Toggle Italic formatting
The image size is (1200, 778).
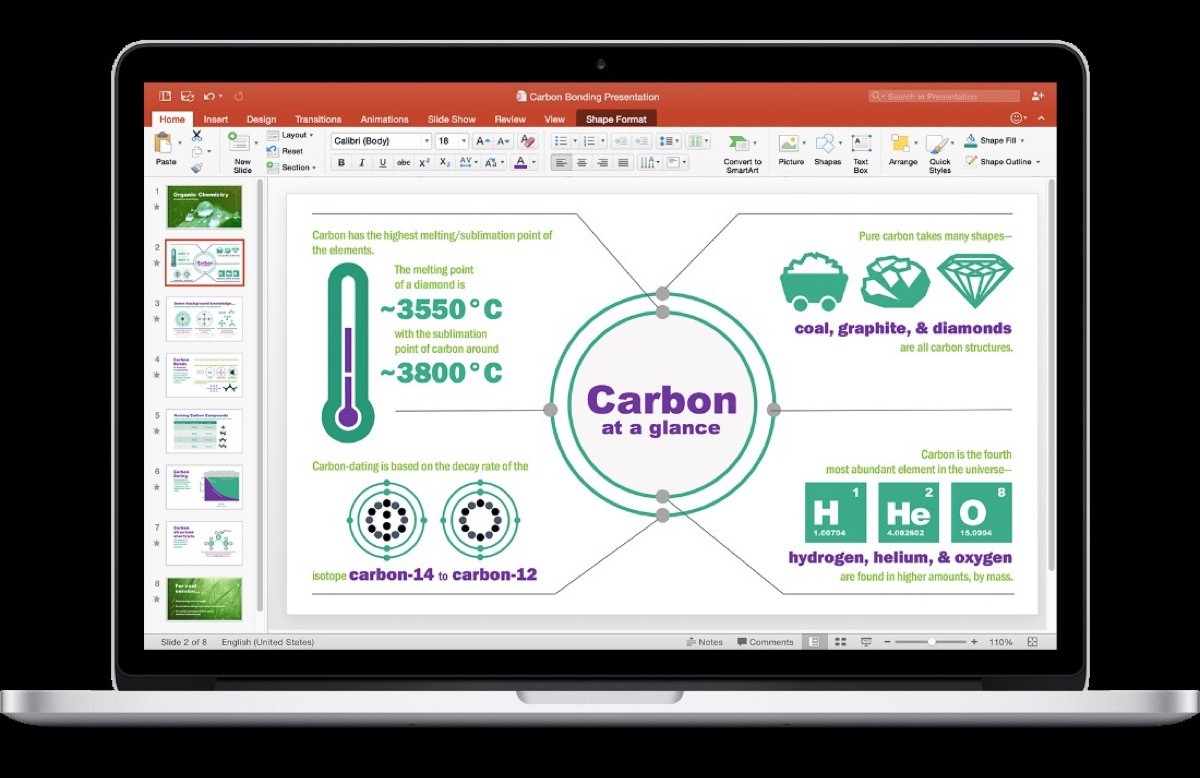(x=362, y=162)
